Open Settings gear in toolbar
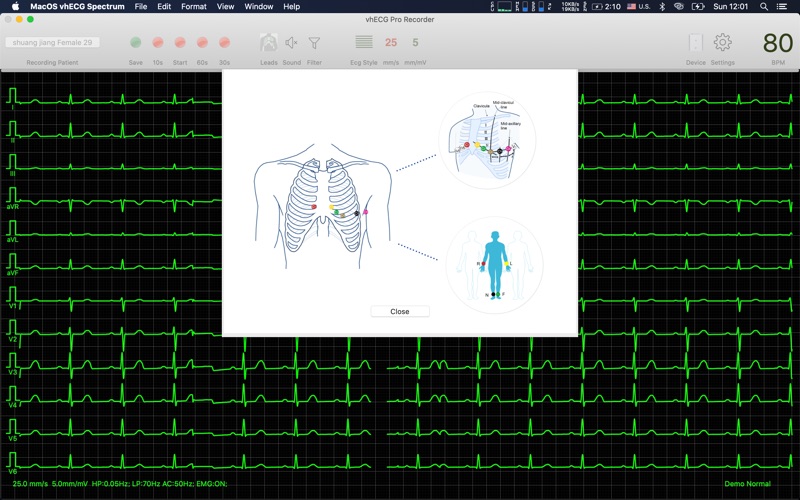The width and height of the screenshot is (800, 500). (722, 43)
